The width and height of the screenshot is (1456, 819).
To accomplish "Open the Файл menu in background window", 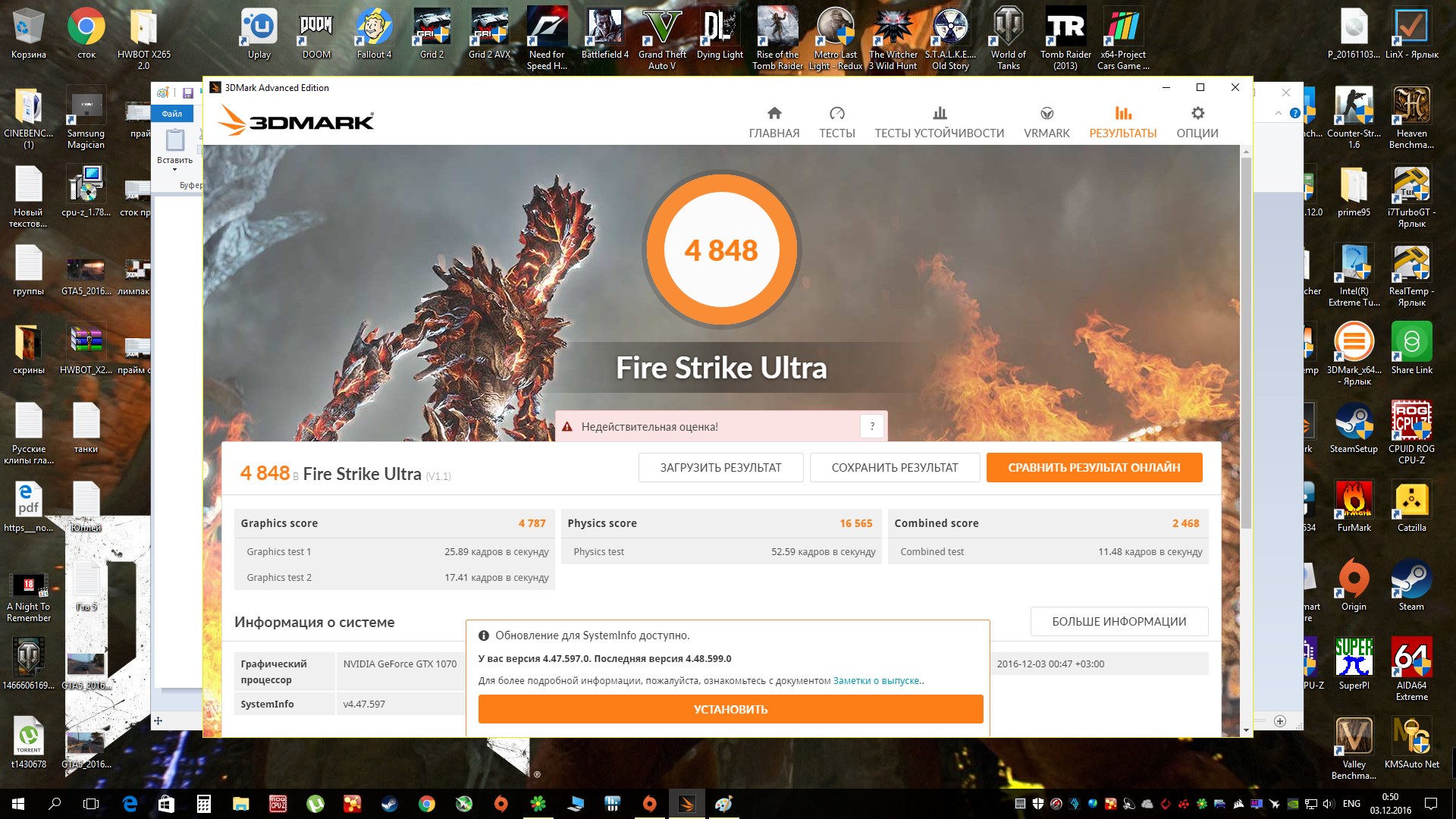I will click(172, 114).
